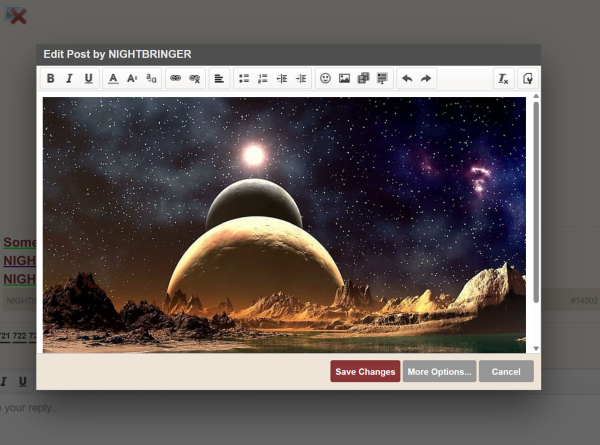The width and height of the screenshot is (600, 445).
Task: Open the text alignment dropdown
Action: pyautogui.click(x=219, y=79)
